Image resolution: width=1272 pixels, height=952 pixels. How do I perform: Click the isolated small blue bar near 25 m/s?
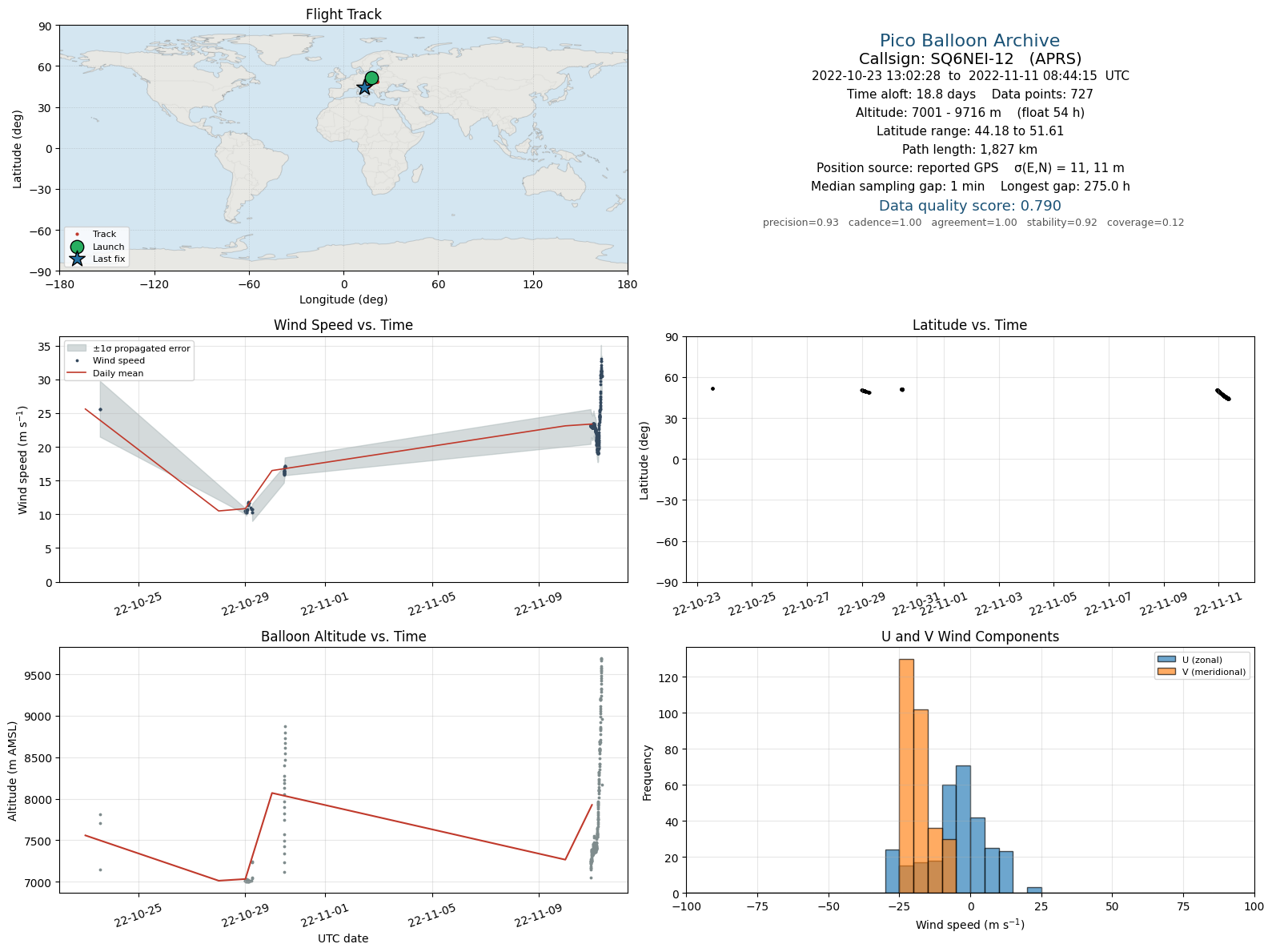tap(1034, 890)
